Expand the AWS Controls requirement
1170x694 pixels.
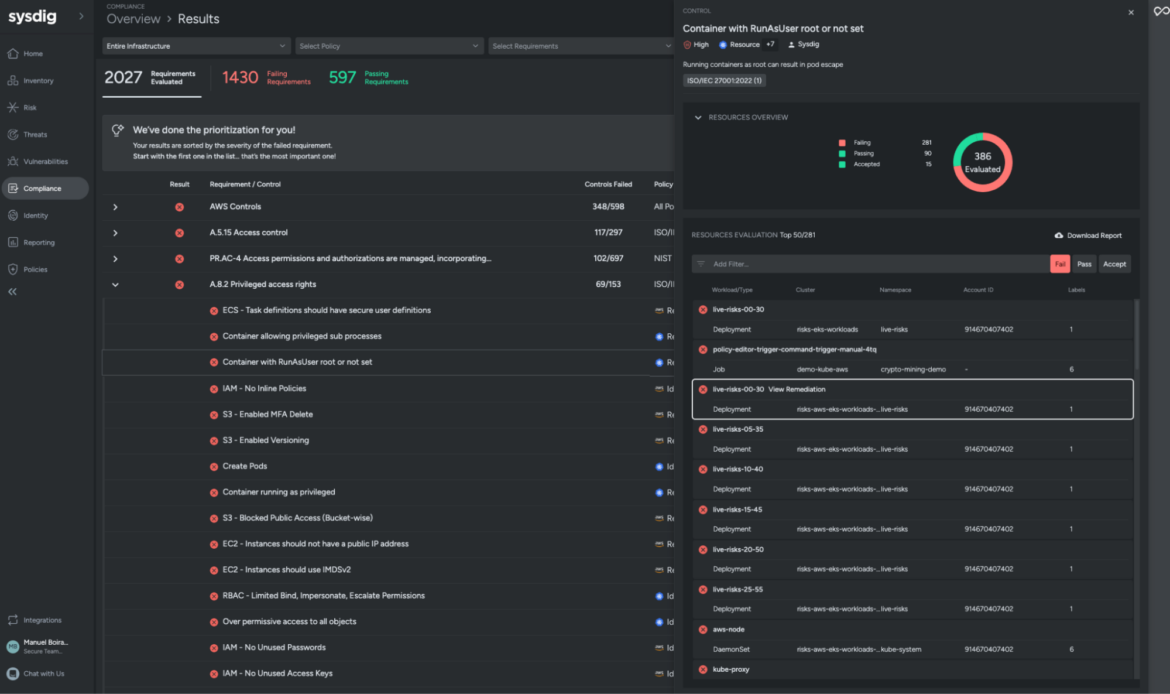pos(115,207)
